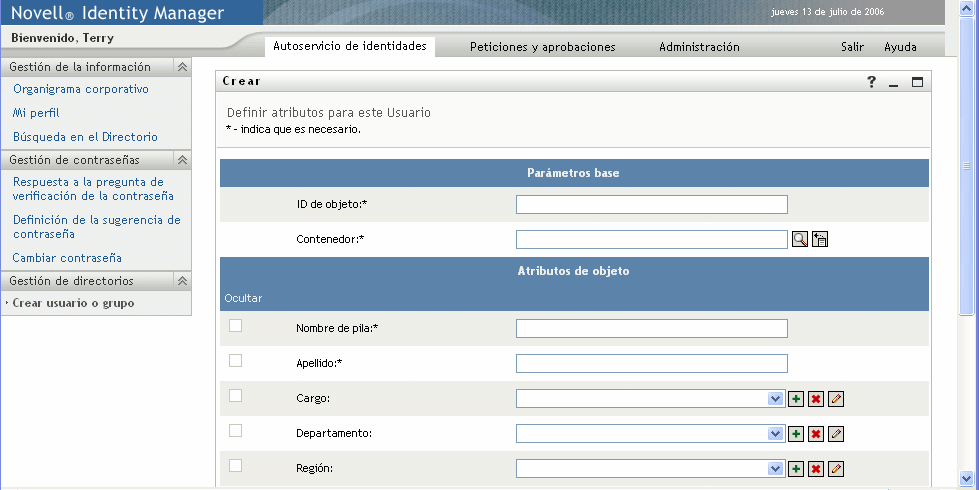Click the ID de objeto input field
Image resolution: width=979 pixels, height=490 pixels.
click(651, 205)
